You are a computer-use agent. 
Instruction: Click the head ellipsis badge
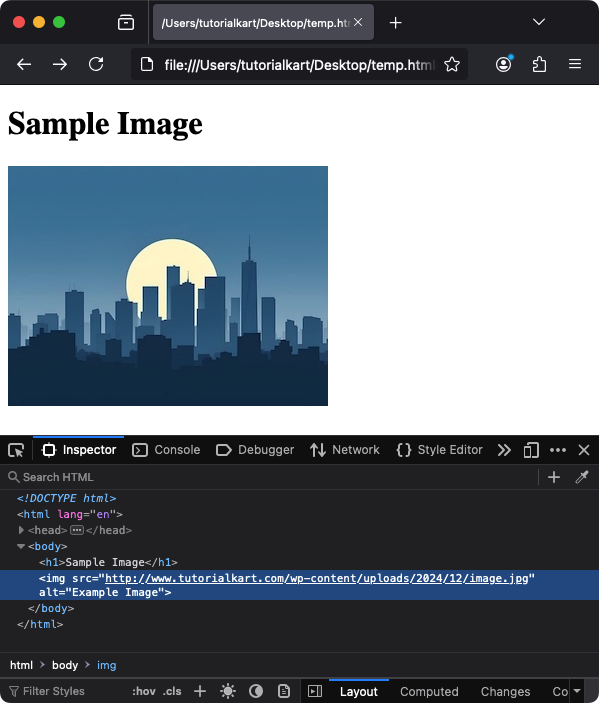click(77, 530)
